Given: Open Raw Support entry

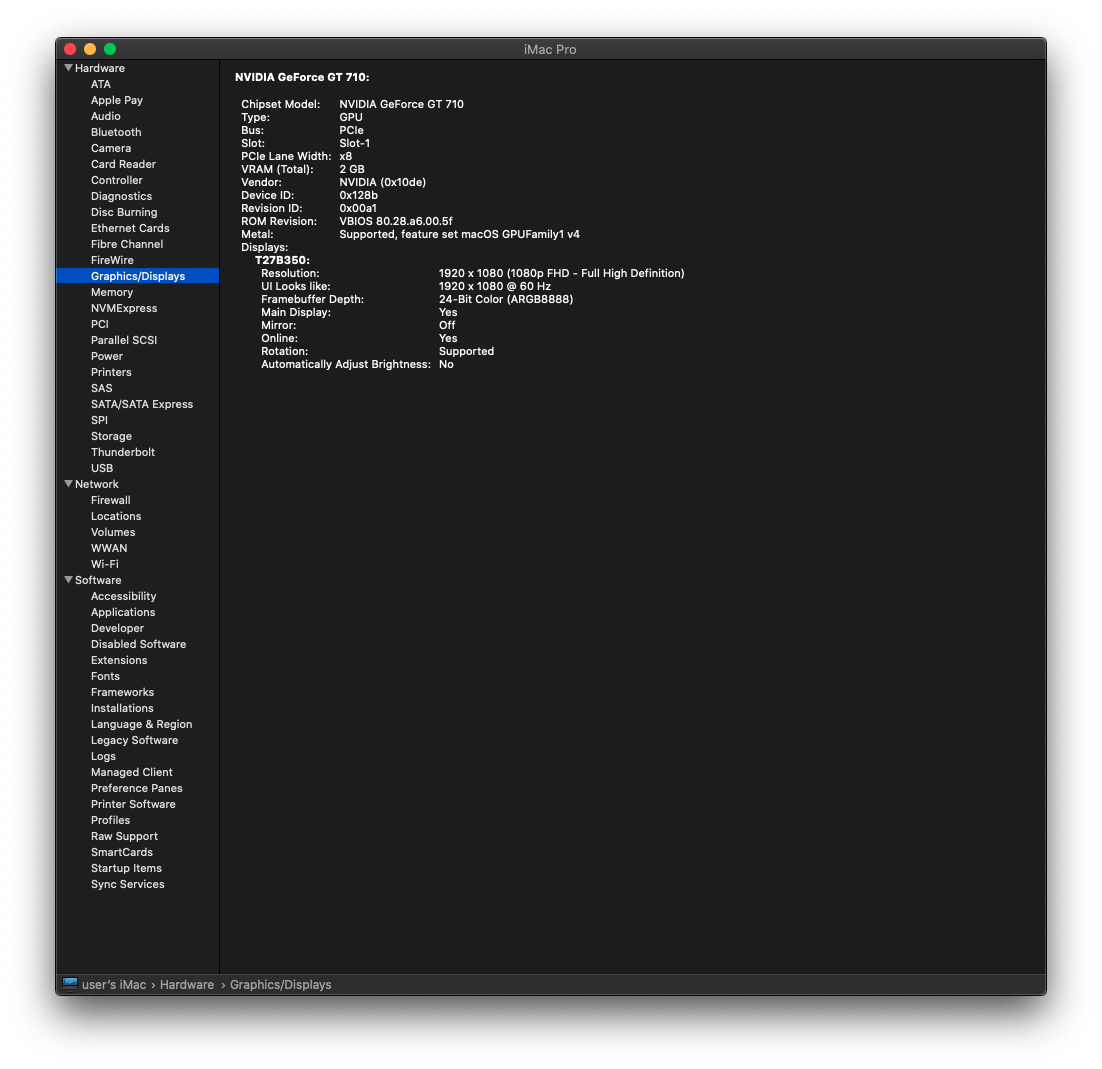Looking at the screenshot, I should 124,836.
